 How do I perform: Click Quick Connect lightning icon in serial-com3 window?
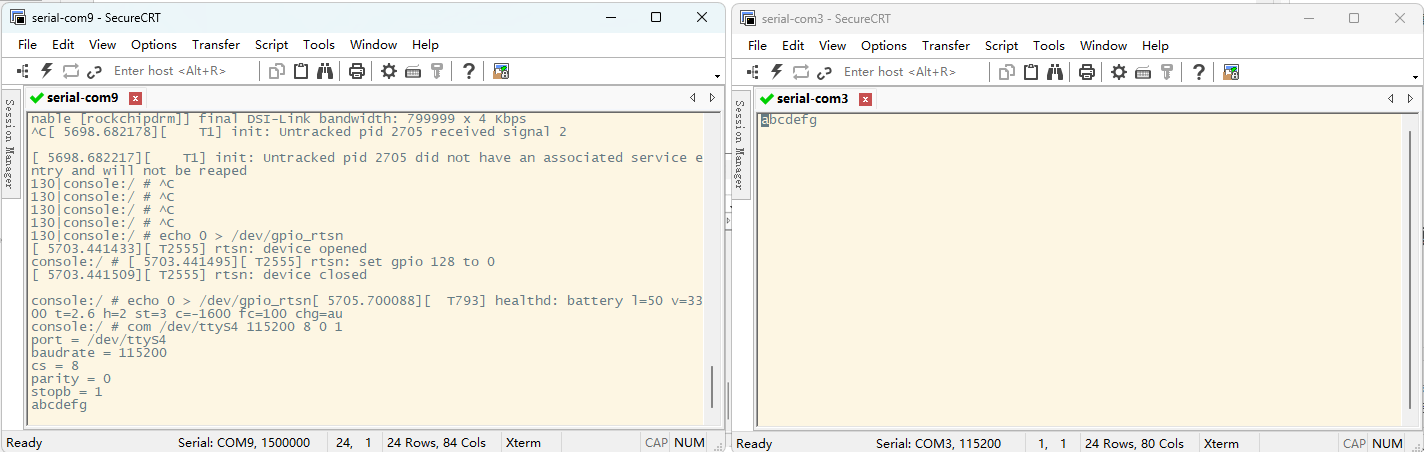[x=776, y=71]
